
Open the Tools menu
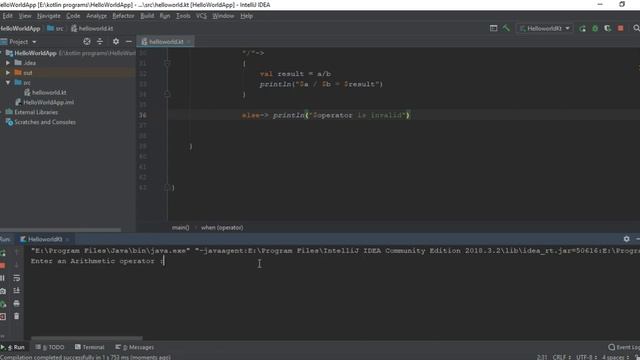183,16
